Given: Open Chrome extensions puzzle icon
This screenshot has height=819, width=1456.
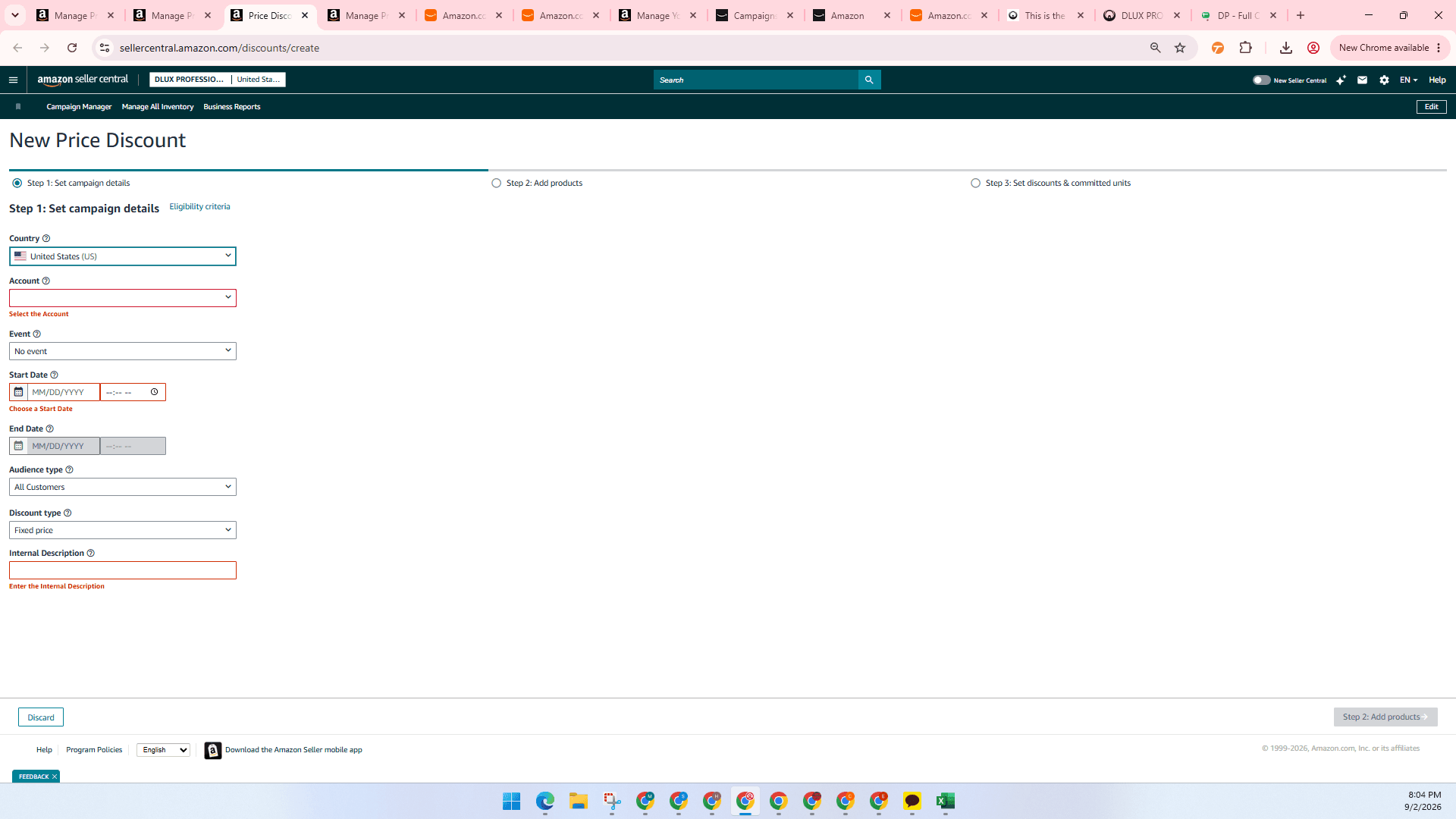Looking at the screenshot, I should tap(1245, 48).
